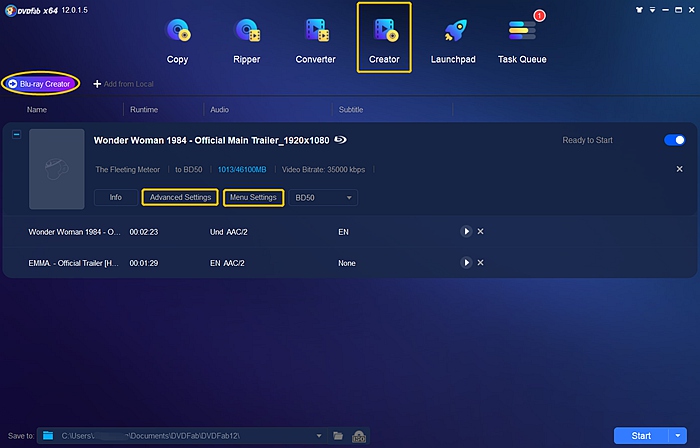700x448 pixels.
Task: Open Advanced Settings
Action: pos(180,197)
